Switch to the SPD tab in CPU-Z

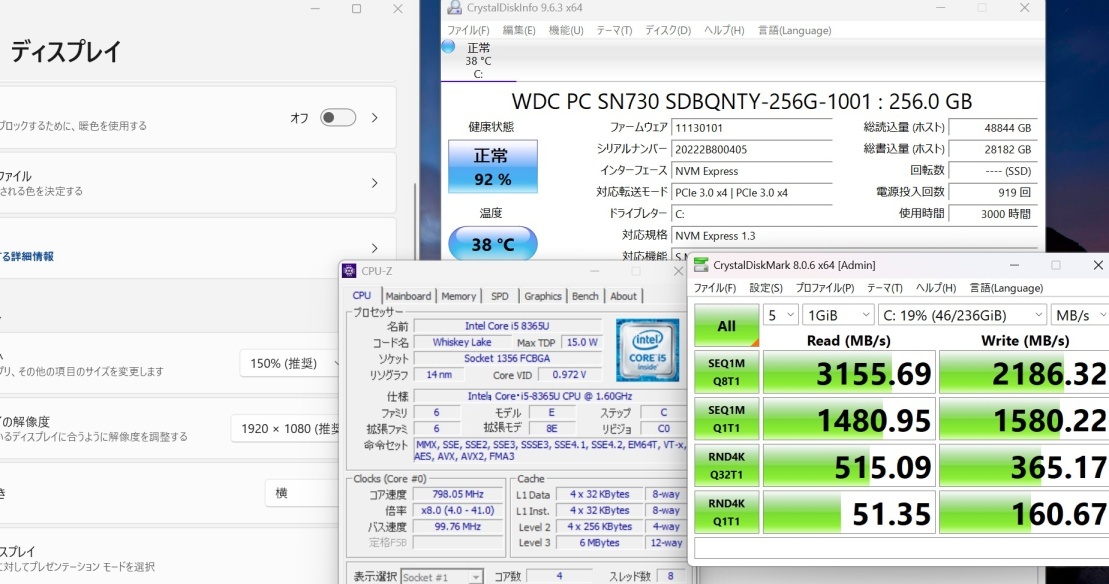click(500, 296)
